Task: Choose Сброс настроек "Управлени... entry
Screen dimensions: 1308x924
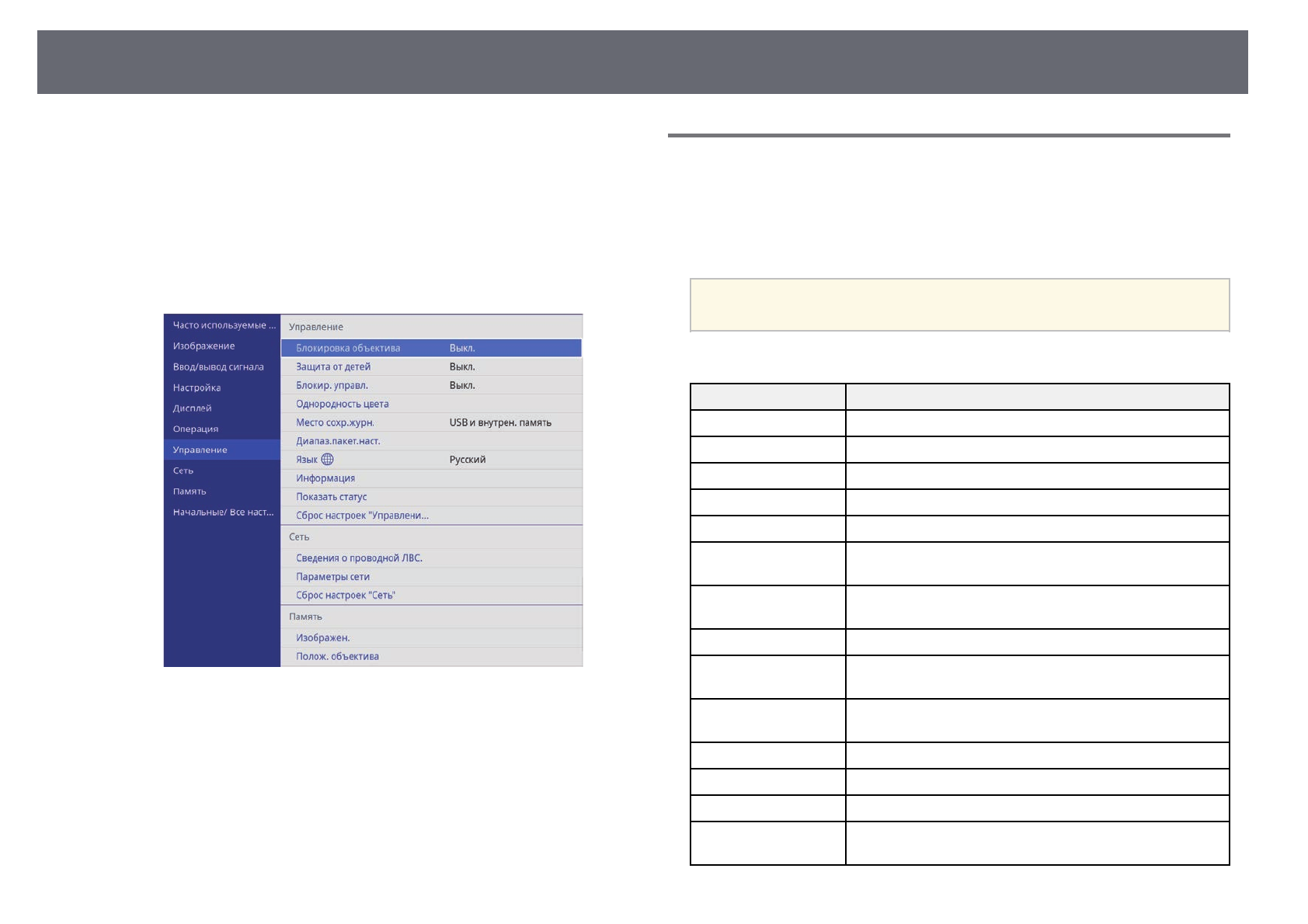Action: tap(431, 516)
